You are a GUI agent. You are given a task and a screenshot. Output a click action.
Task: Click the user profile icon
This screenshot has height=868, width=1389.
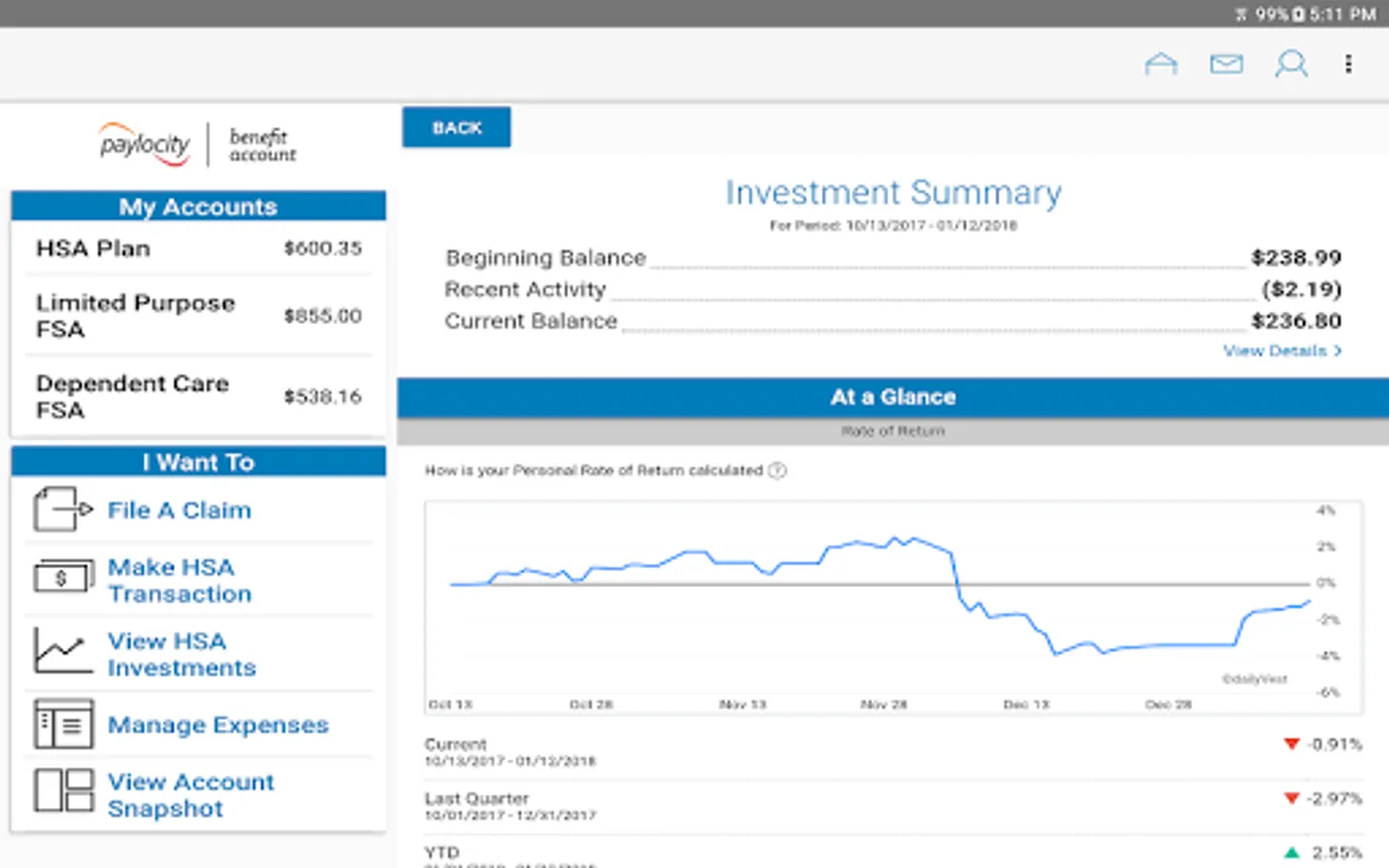click(1291, 65)
